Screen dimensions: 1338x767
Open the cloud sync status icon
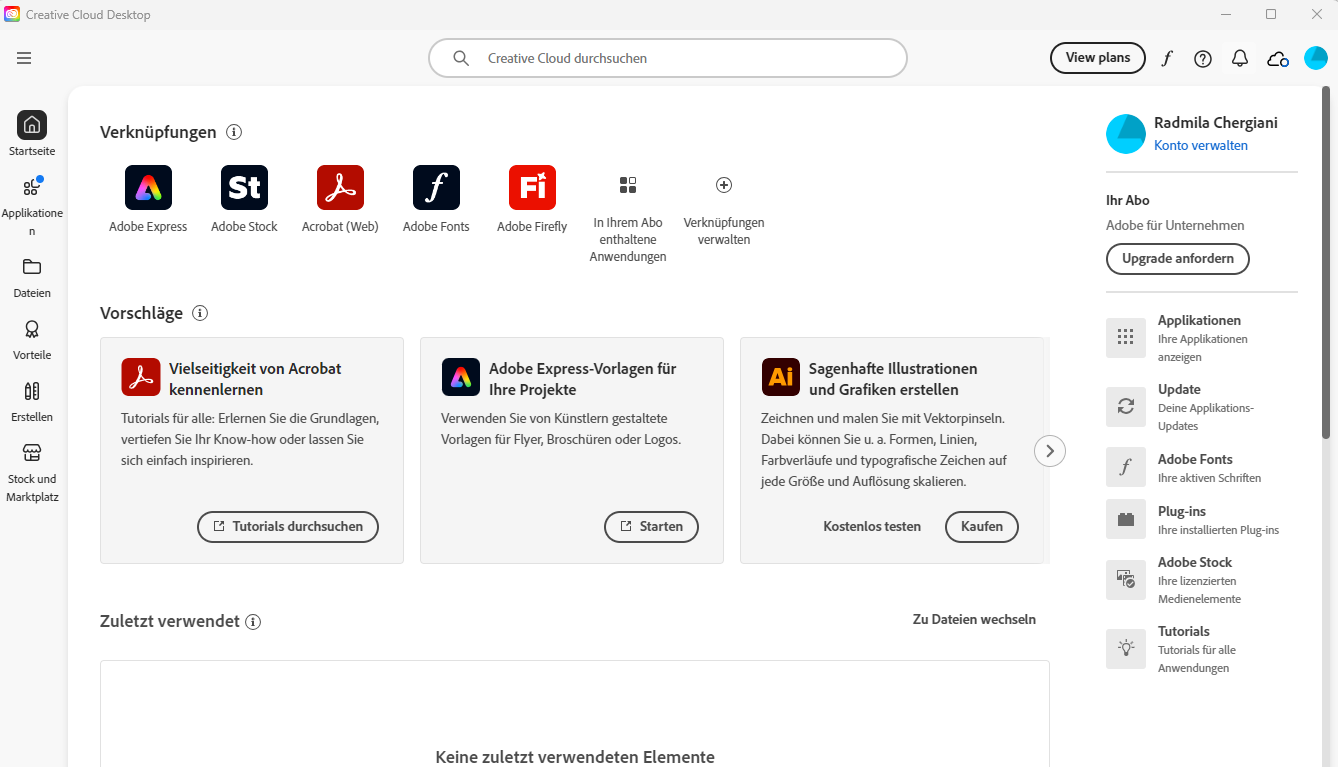[1277, 58]
